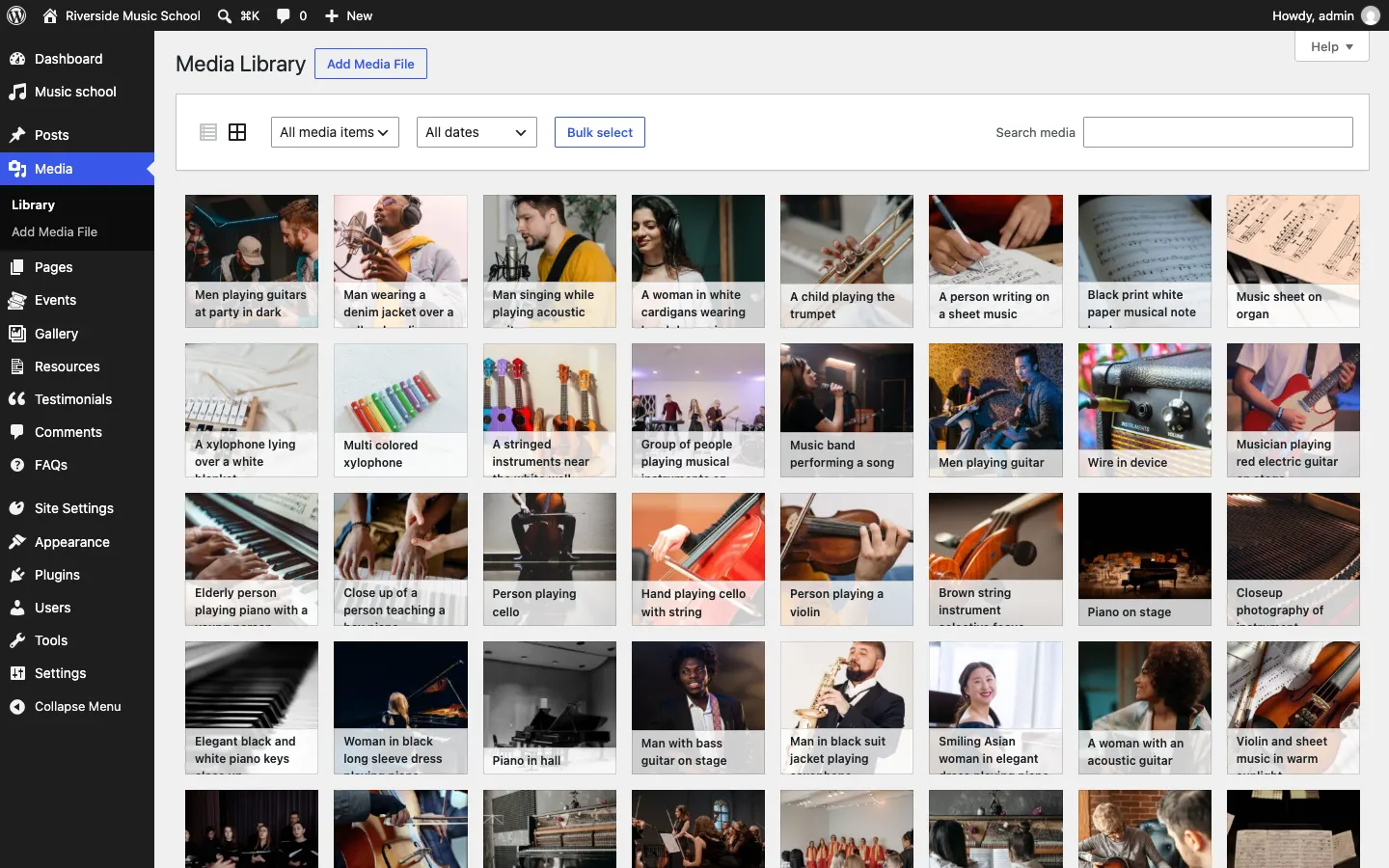Click the New label in admin bar

point(360,15)
